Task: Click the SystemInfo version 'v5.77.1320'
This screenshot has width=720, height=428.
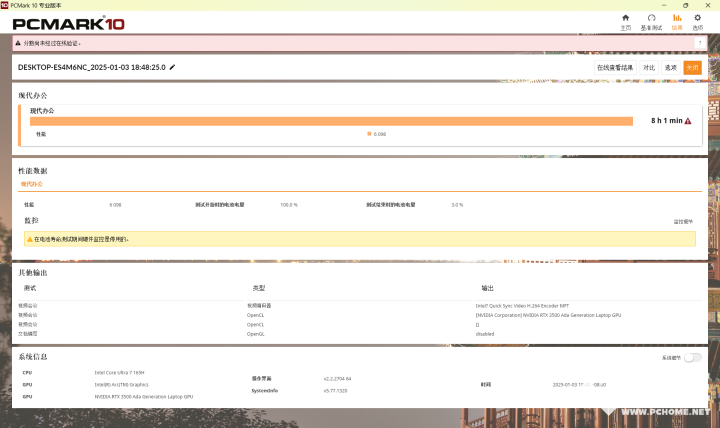Action: tap(335, 391)
